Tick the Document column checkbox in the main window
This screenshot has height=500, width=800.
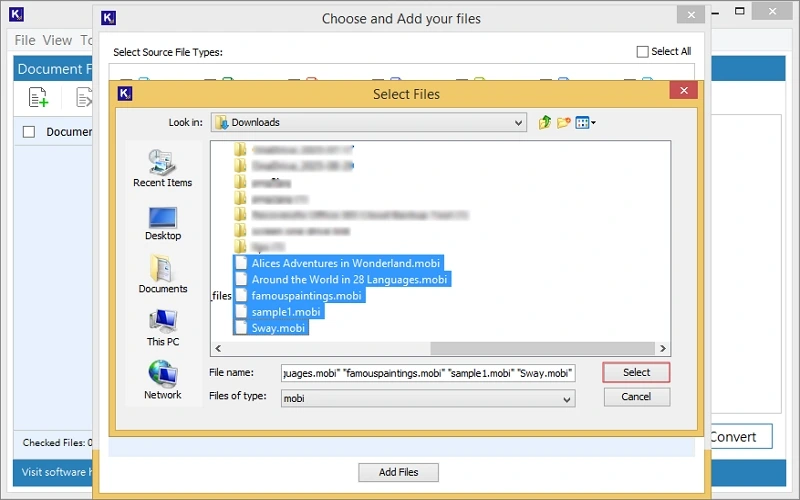tap(29, 132)
